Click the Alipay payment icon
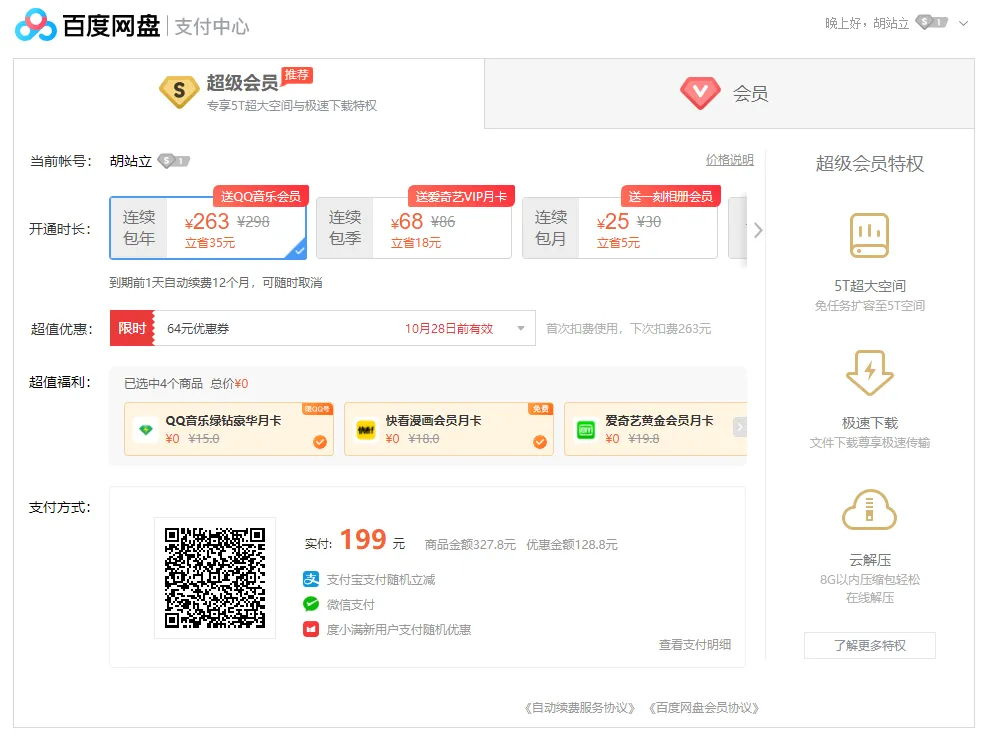This screenshot has width=998, height=747. click(311, 579)
